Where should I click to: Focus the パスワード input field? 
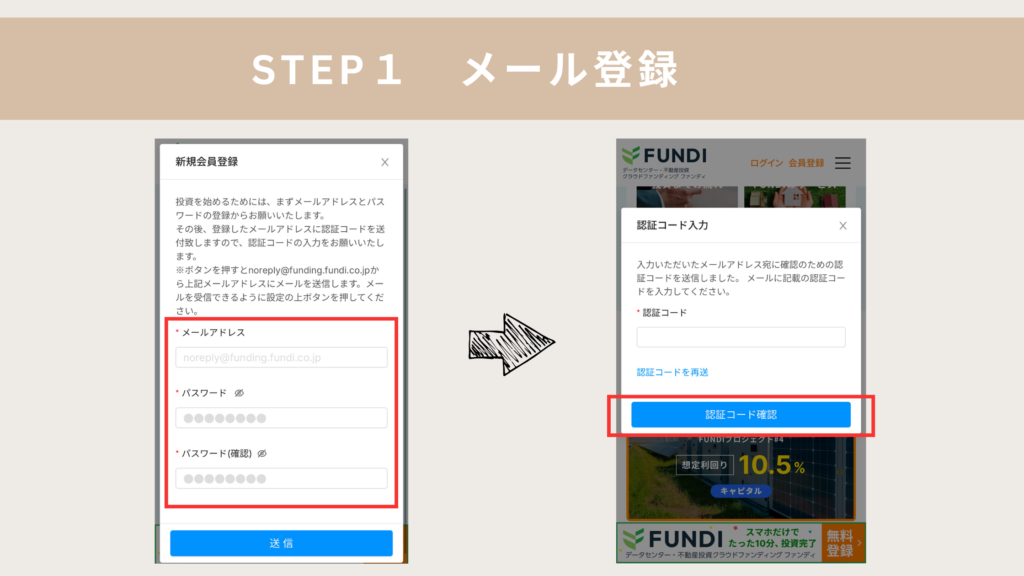pos(281,418)
